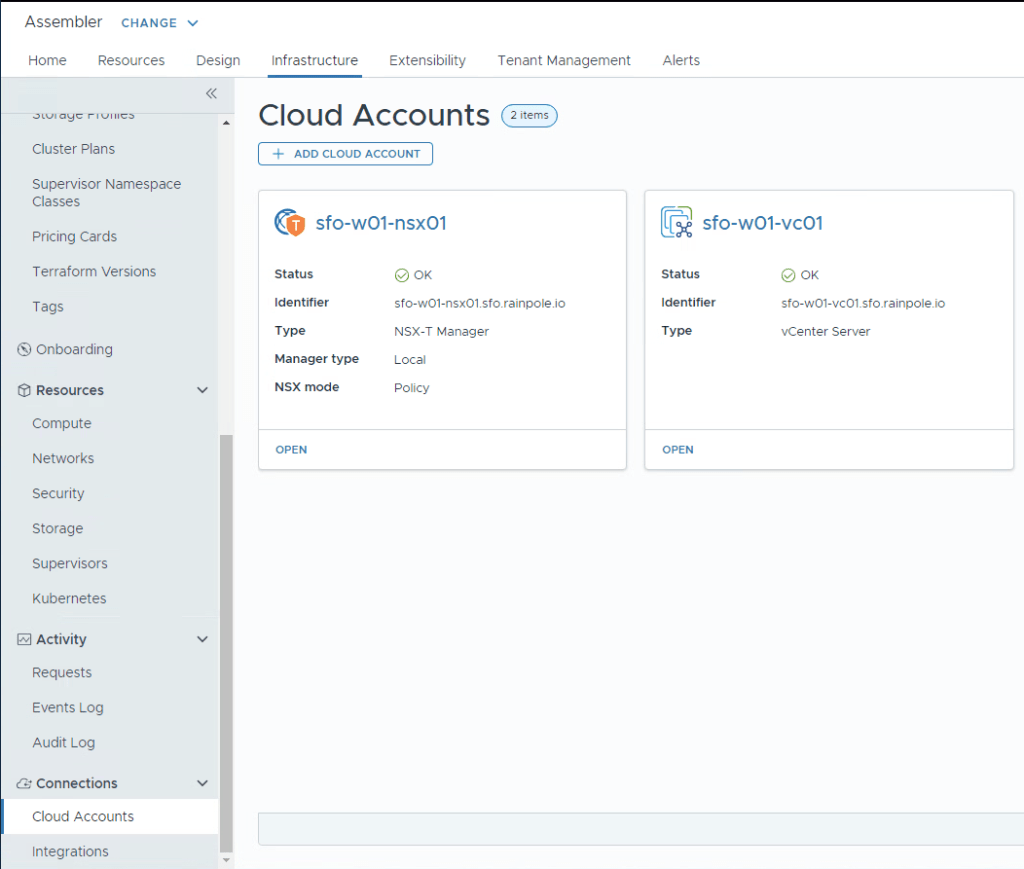Click the green OK status icon for sfo-w01-vc01
The image size is (1024, 869).
click(788, 275)
